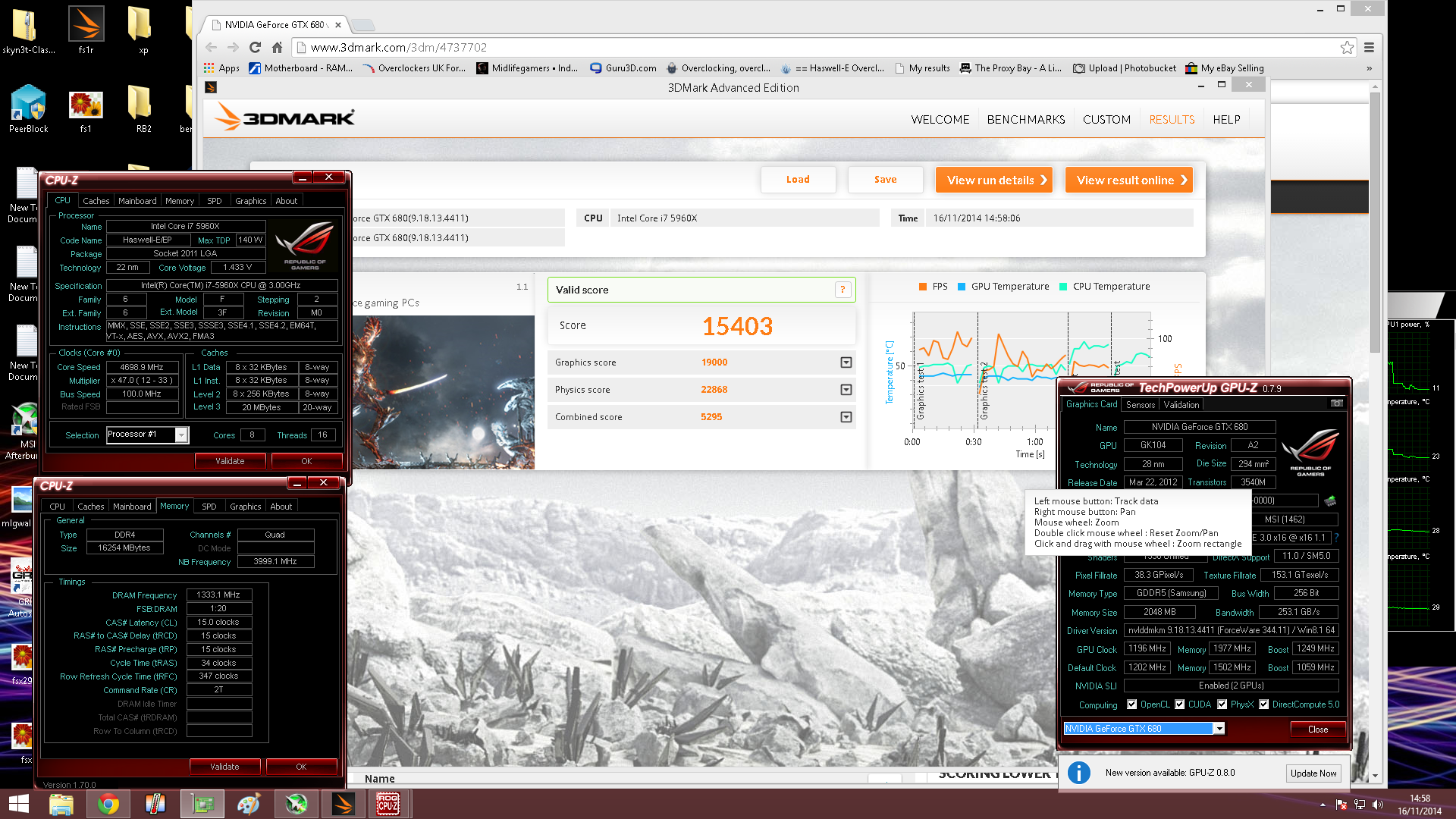Open GPU selection dropdown in GPU-Z
1456x819 pixels.
pyautogui.click(x=1219, y=729)
